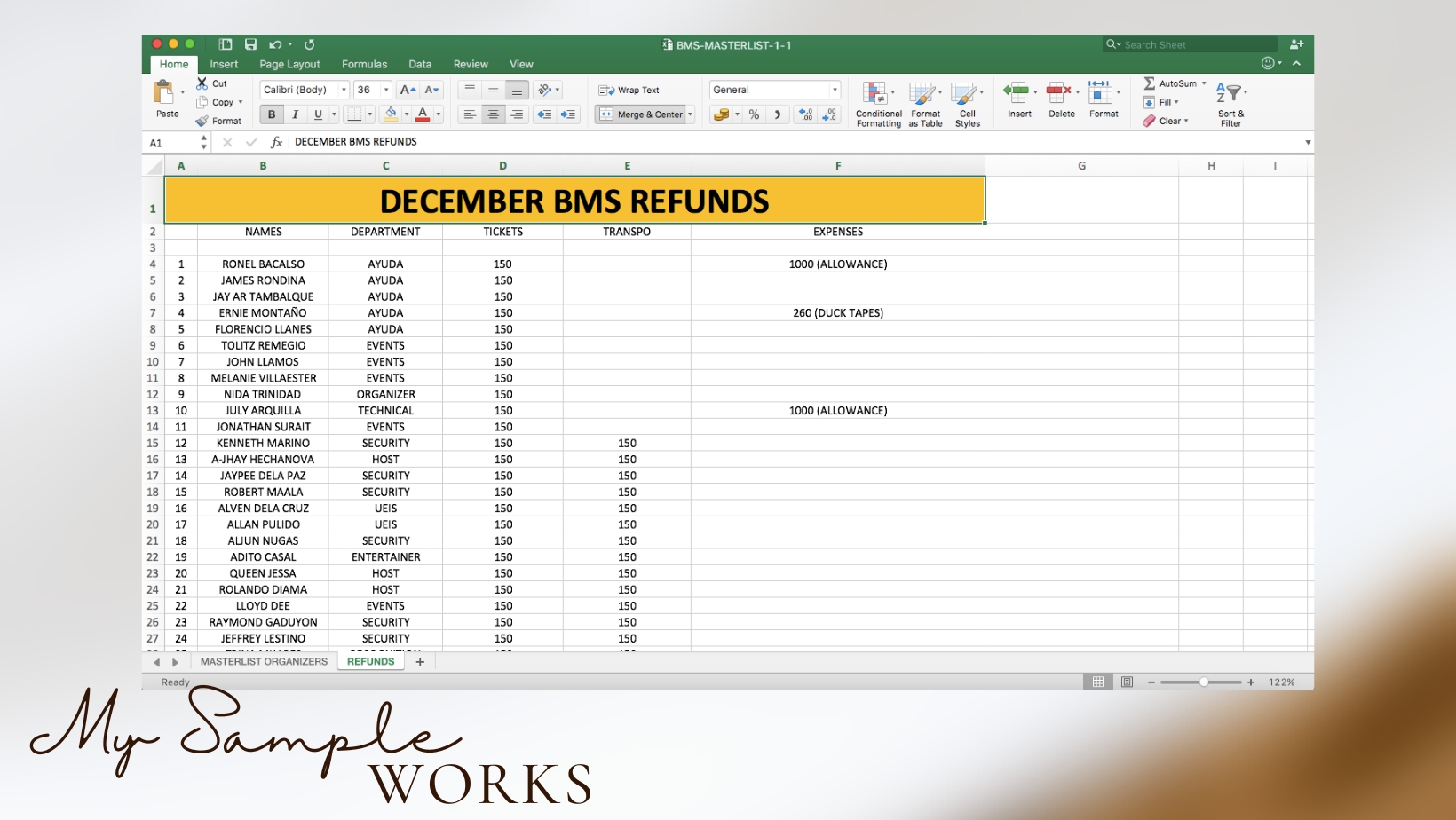Zoom out with the minus button
The height and width of the screenshot is (820, 1456).
coord(1151,682)
